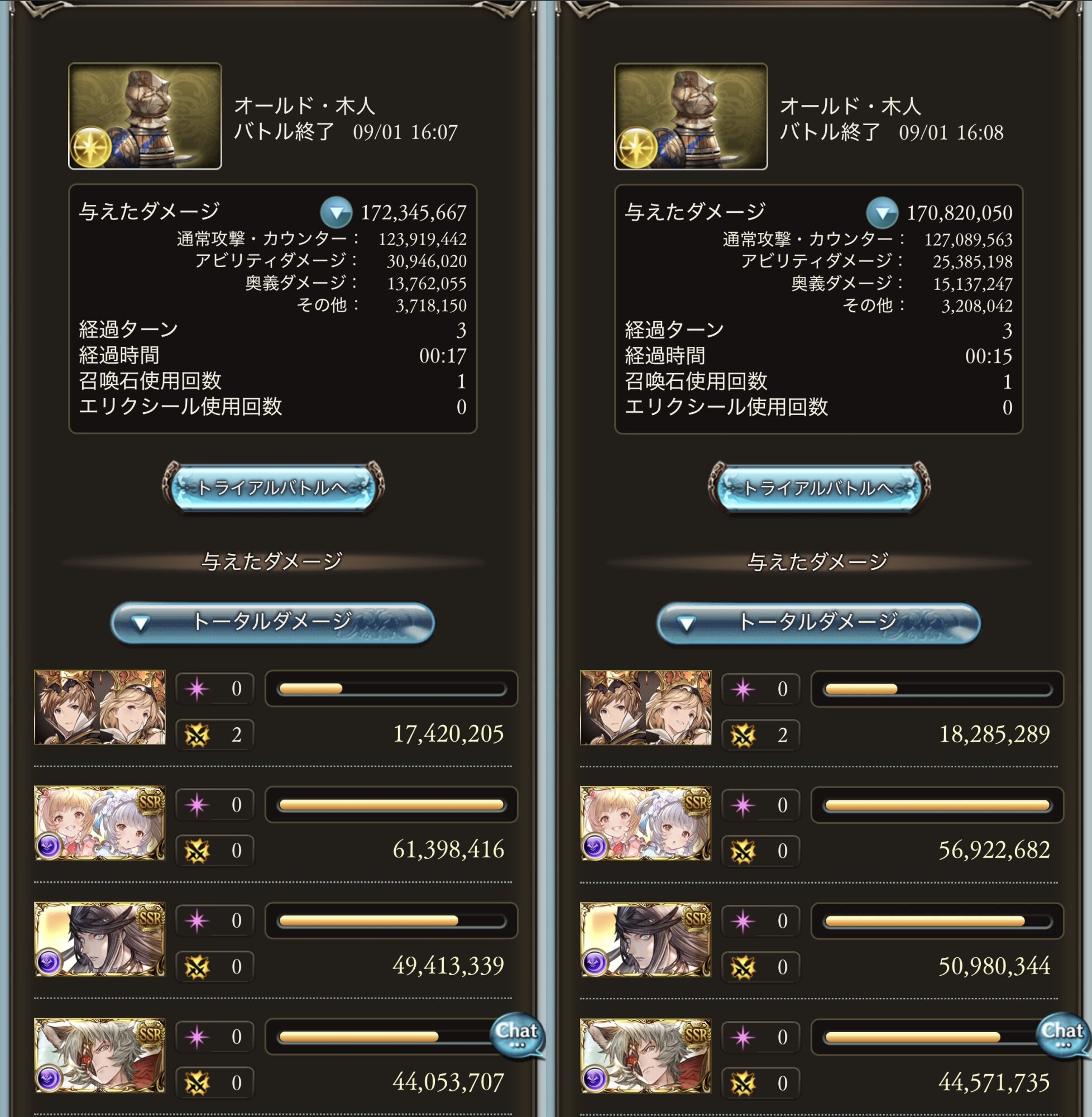The image size is (1092, 1117).
Task: Click dark-haired character portrait with 49,413,339
Action: pyautogui.click(x=100, y=939)
